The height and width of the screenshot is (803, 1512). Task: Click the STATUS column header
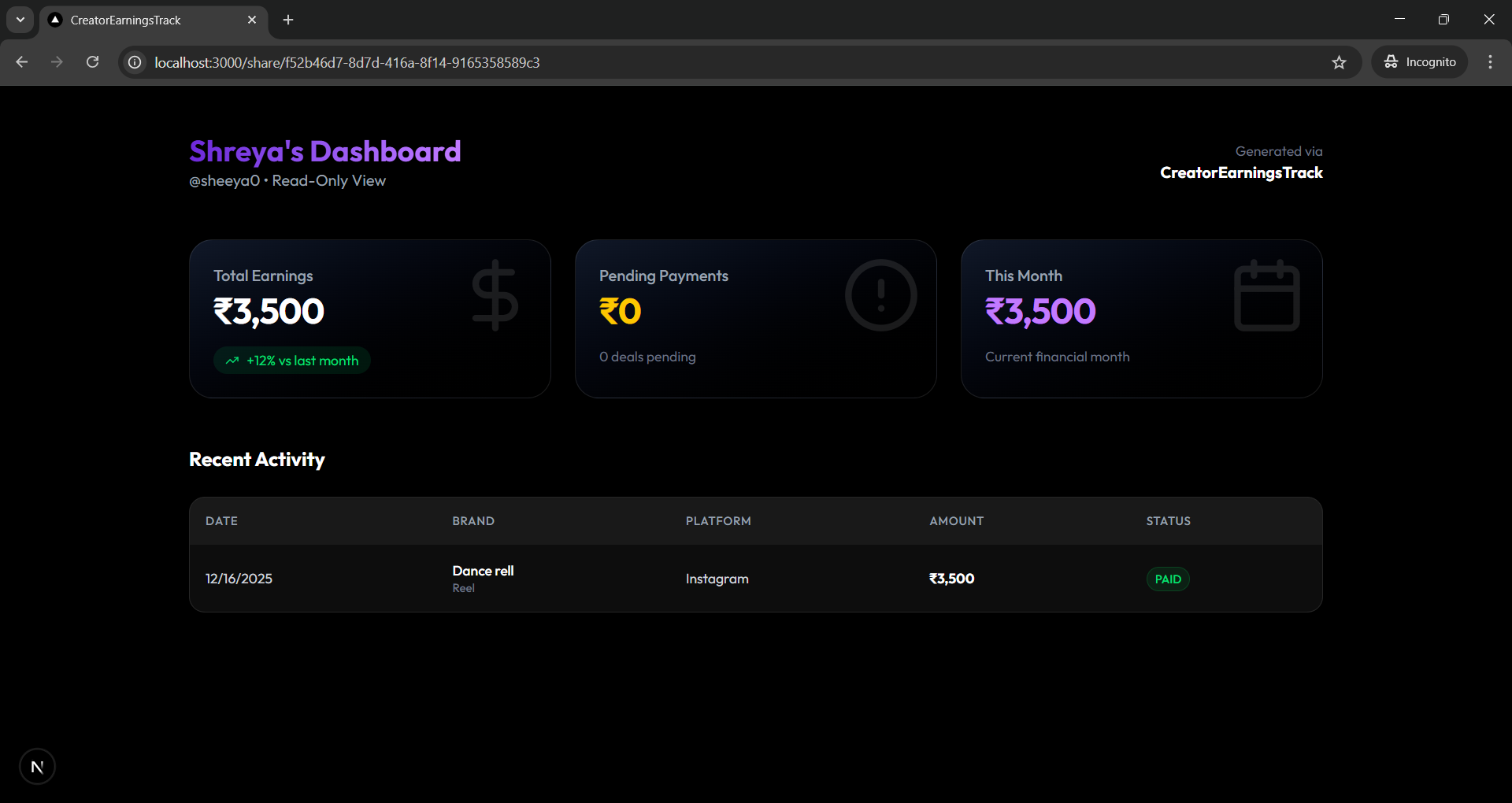tap(1168, 520)
